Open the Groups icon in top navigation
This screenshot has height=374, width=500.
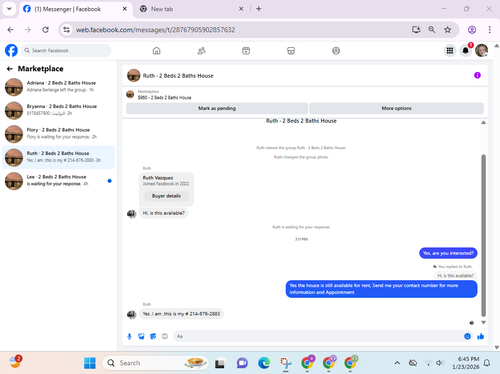336,51
